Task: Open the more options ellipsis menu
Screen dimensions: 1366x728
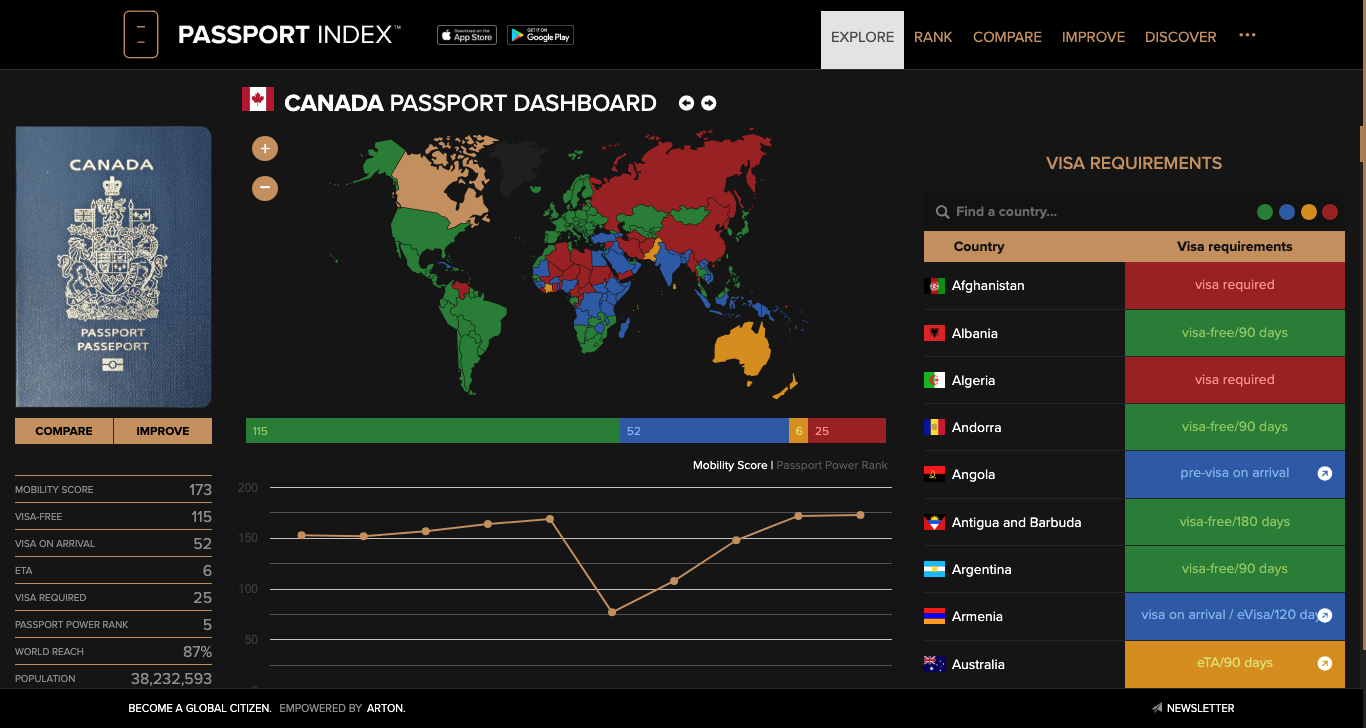Action: [1247, 35]
